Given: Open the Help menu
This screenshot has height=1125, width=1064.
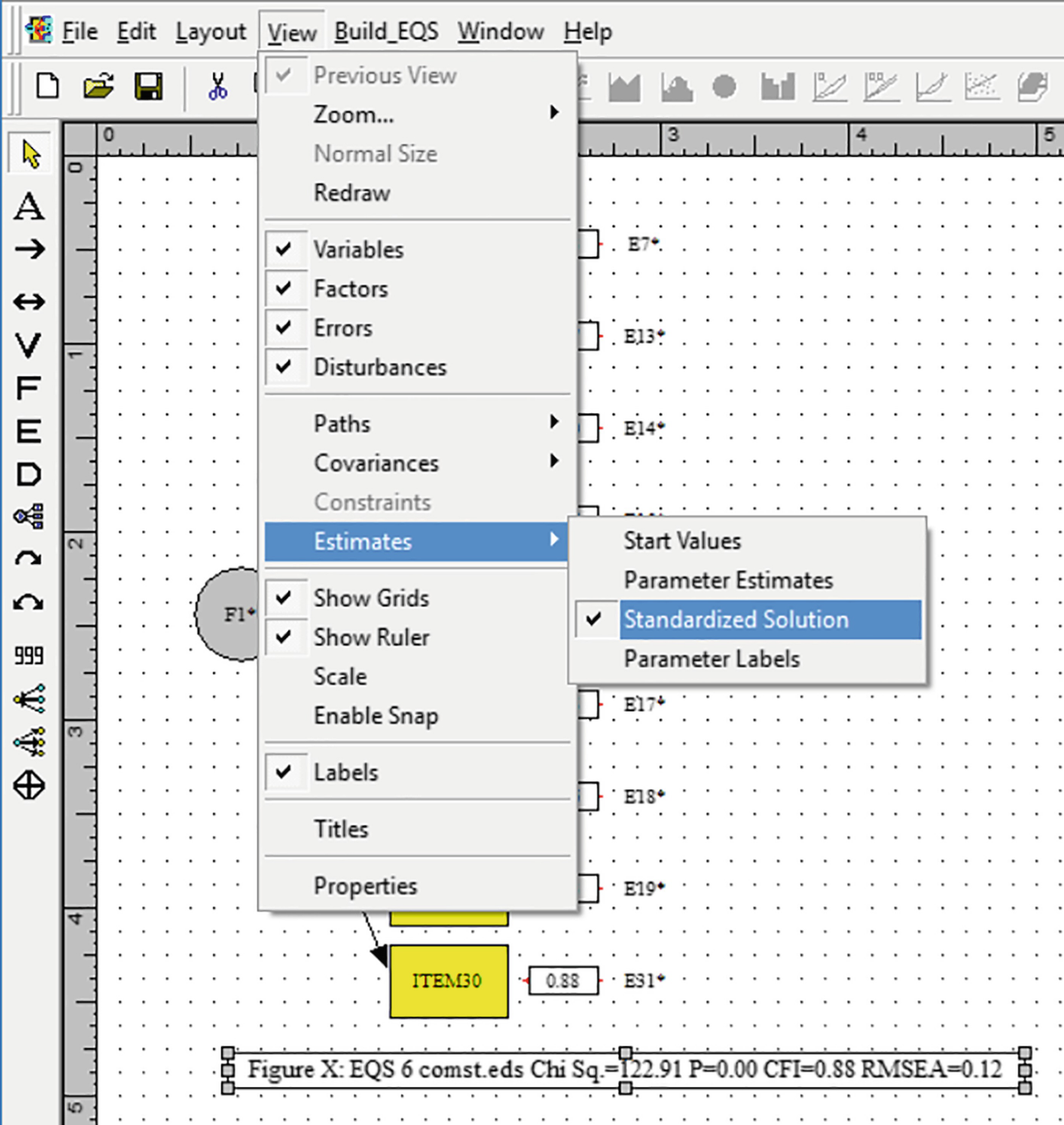Looking at the screenshot, I should click(588, 31).
